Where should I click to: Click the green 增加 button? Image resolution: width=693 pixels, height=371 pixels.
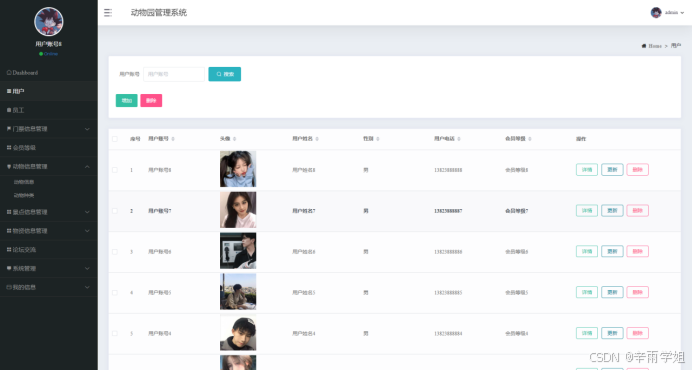[x=127, y=101]
